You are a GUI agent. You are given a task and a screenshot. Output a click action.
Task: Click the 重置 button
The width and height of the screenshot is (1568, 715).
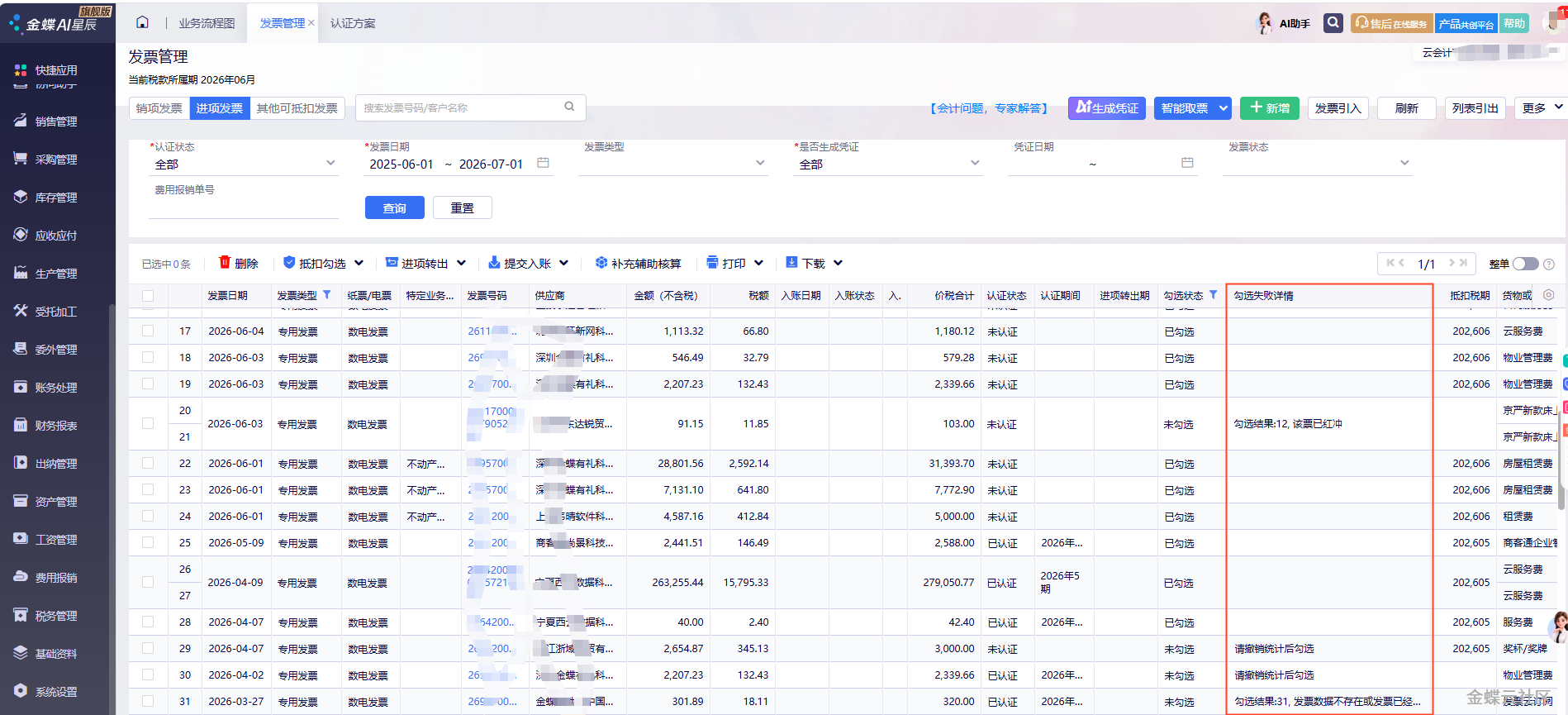click(x=463, y=207)
